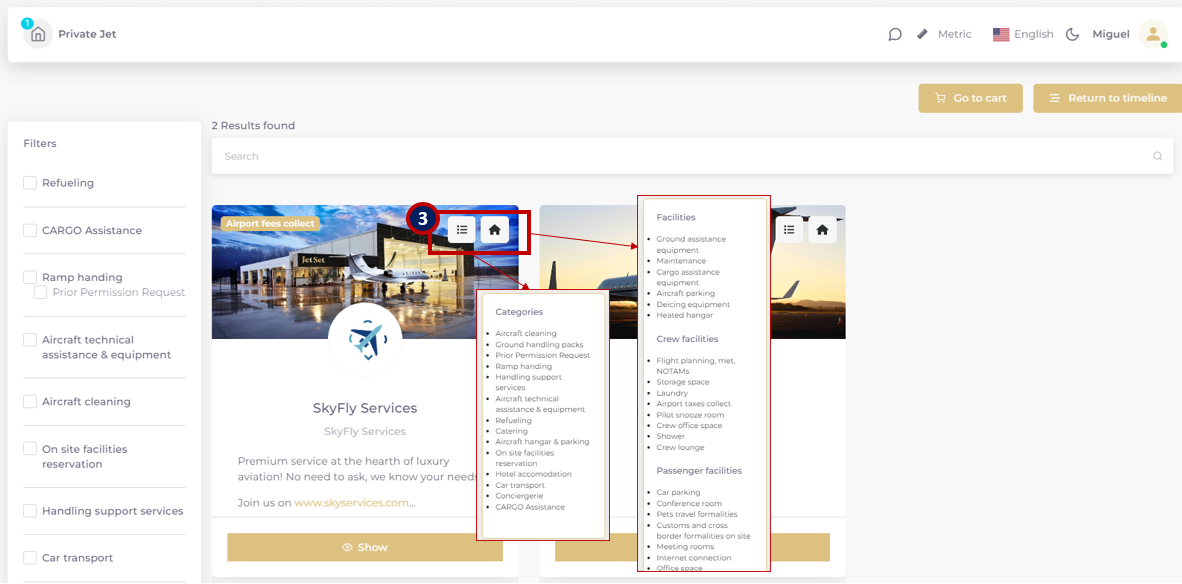1182x584 pixels.
Task: Show facilities home icon on SkyFly card
Action: click(x=494, y=229)
